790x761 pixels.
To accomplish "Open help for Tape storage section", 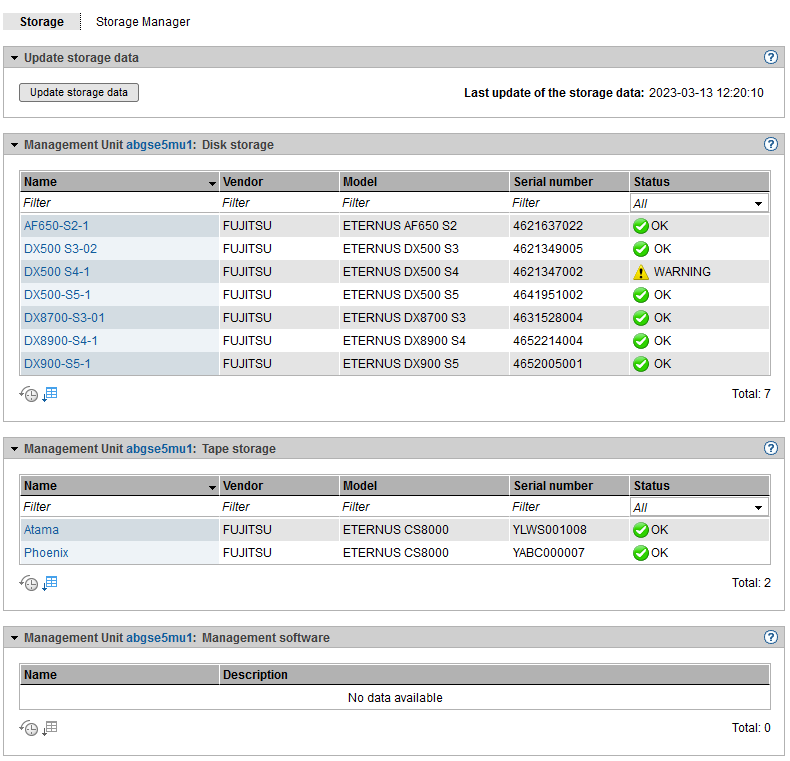I will click(770, 449).
